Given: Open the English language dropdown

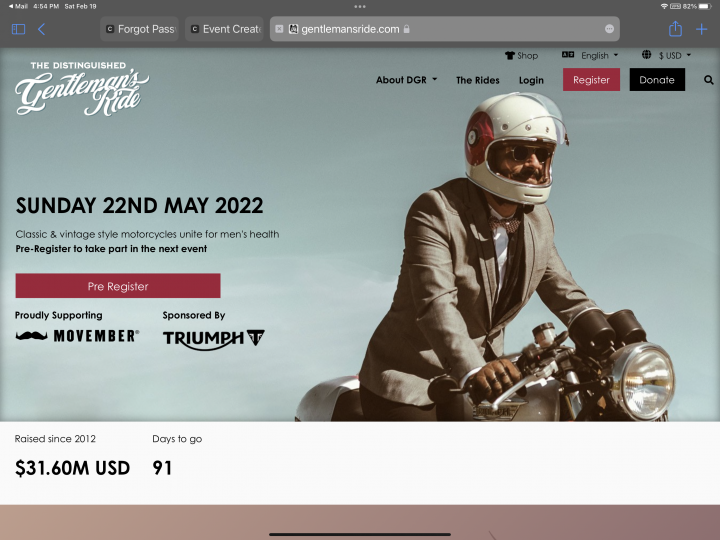Looking at the screenshot, I should [590, 56].
